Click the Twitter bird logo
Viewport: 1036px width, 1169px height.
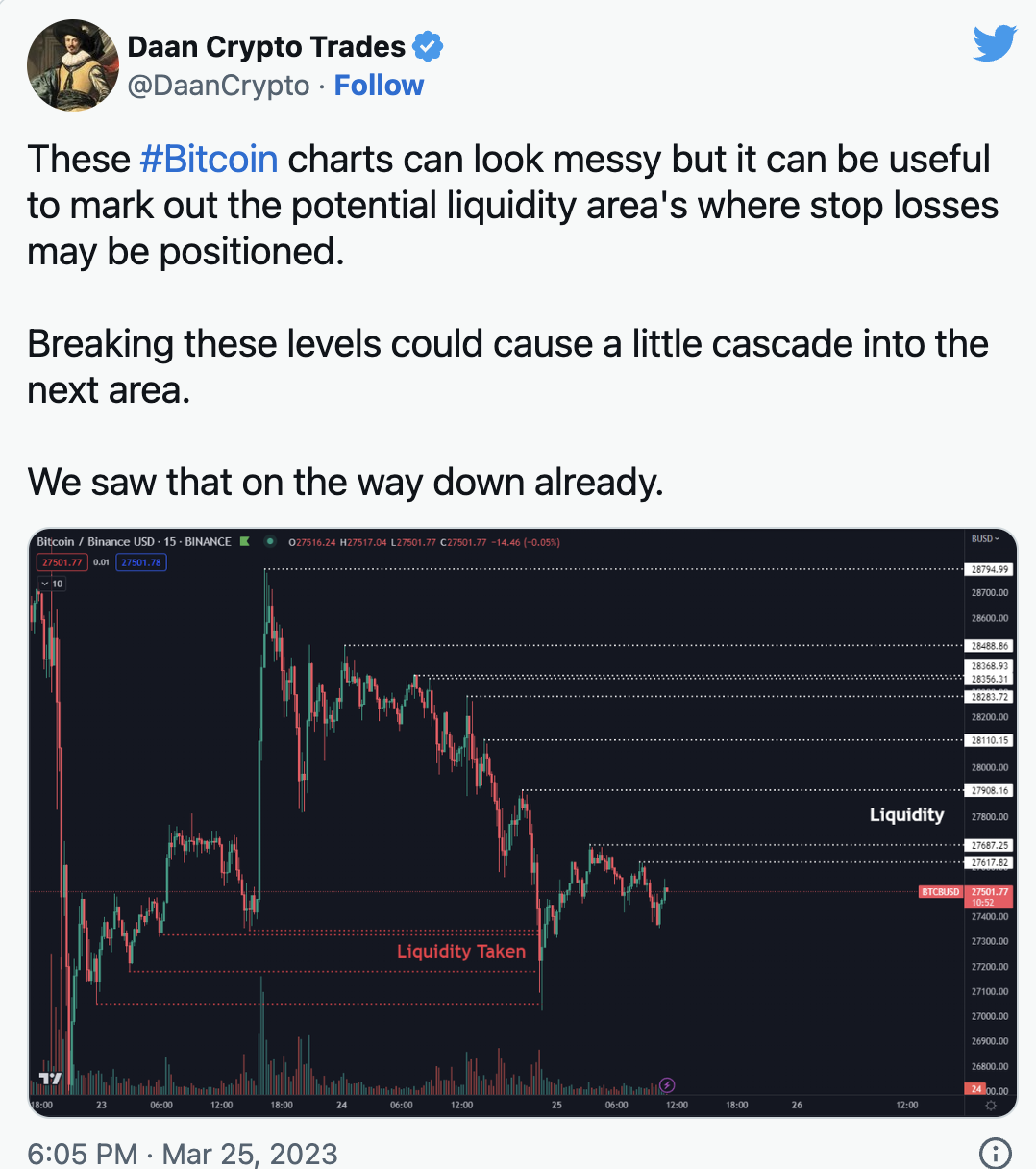click(x=995, y=43)
